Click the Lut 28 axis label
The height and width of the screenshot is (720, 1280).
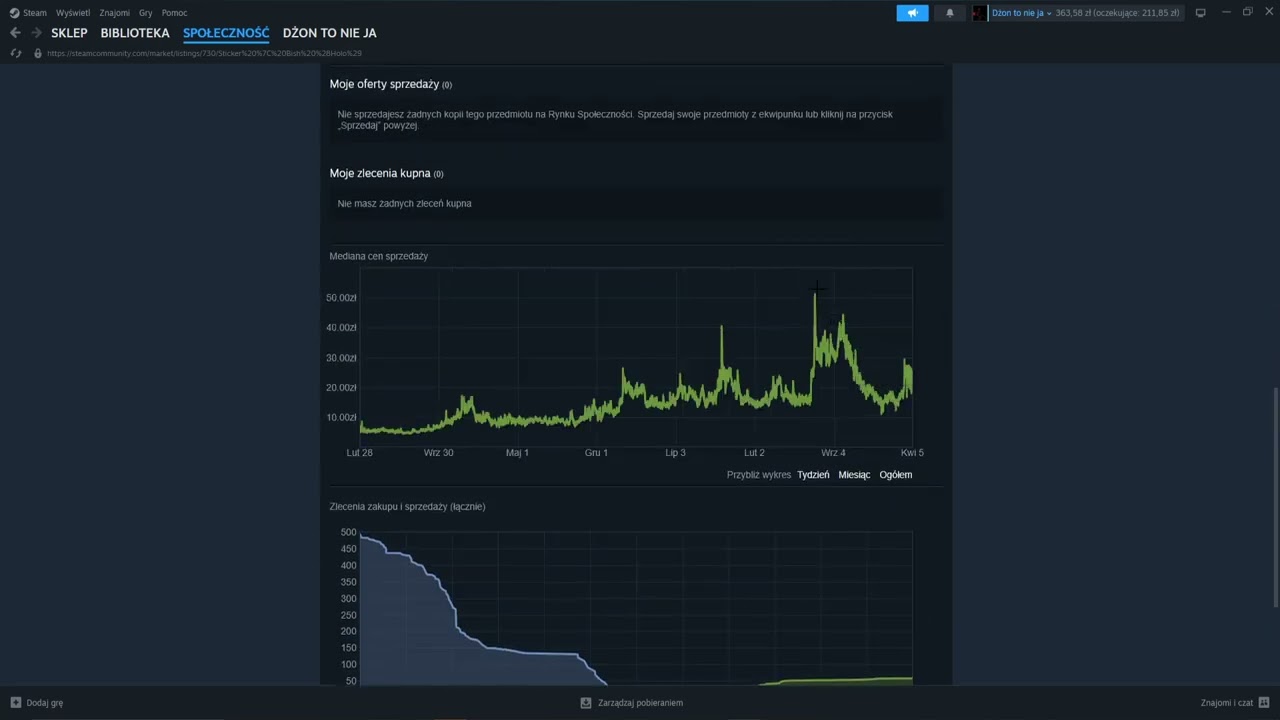359,452
